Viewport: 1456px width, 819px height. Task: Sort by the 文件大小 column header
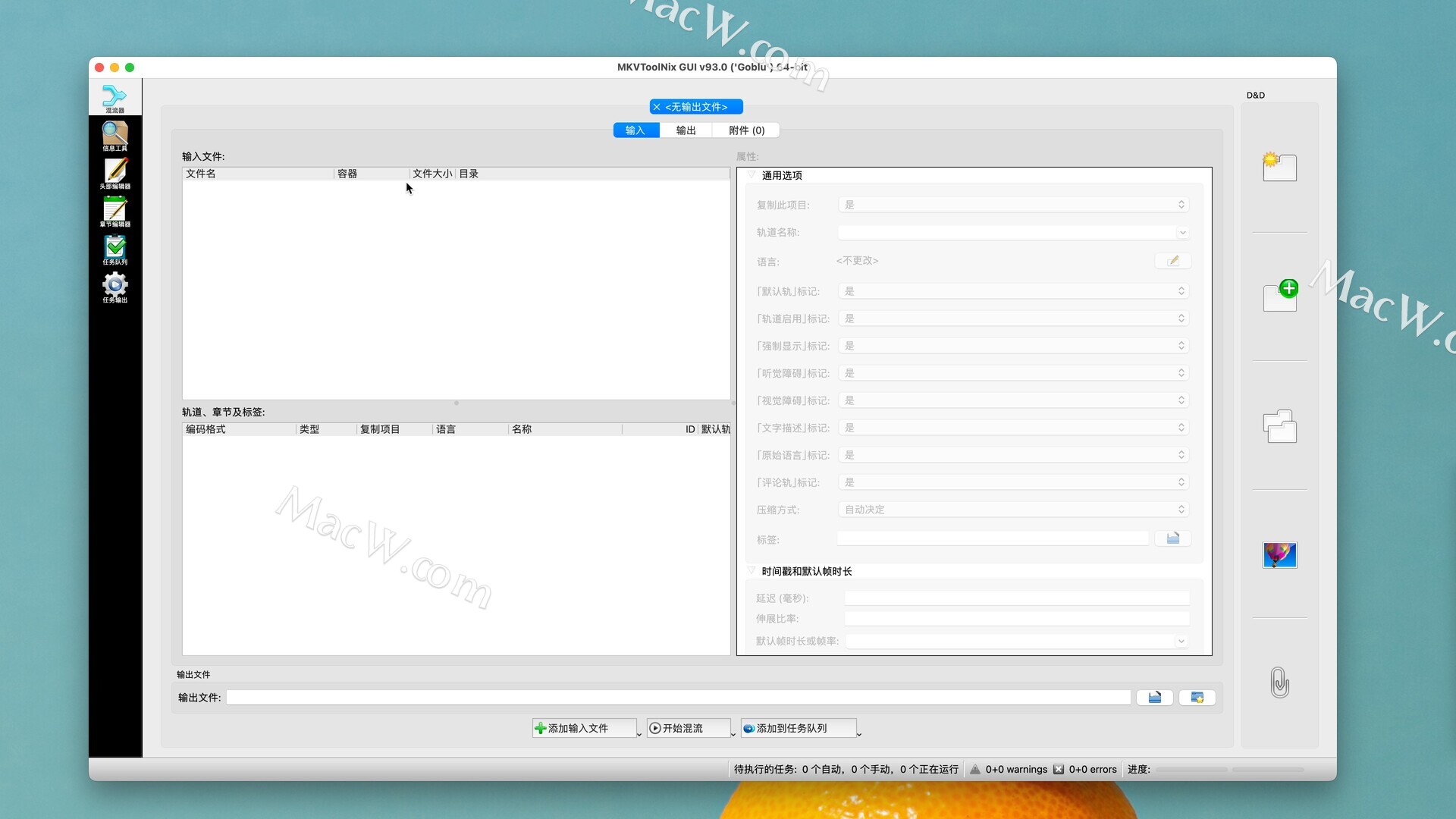(432, 174)
